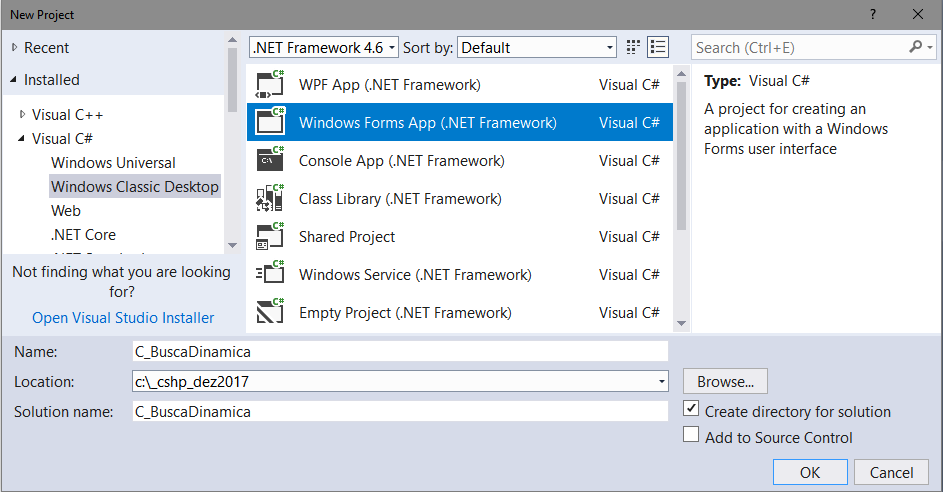
Task: Switch to small icons view
Action: coord(633,47)
